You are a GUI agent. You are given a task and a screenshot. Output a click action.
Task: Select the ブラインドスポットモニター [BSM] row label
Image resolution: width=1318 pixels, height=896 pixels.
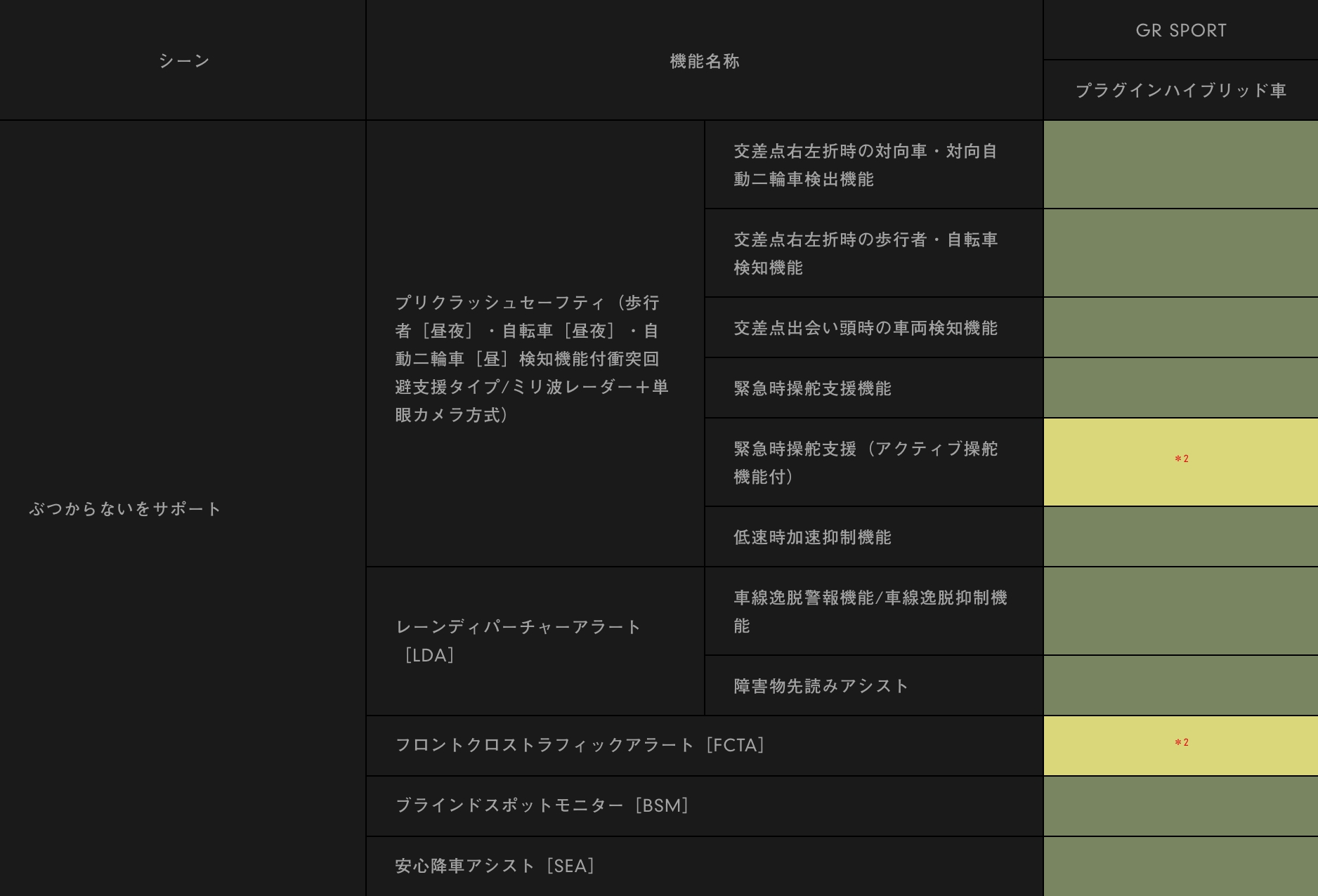click(x=542, y=805)
